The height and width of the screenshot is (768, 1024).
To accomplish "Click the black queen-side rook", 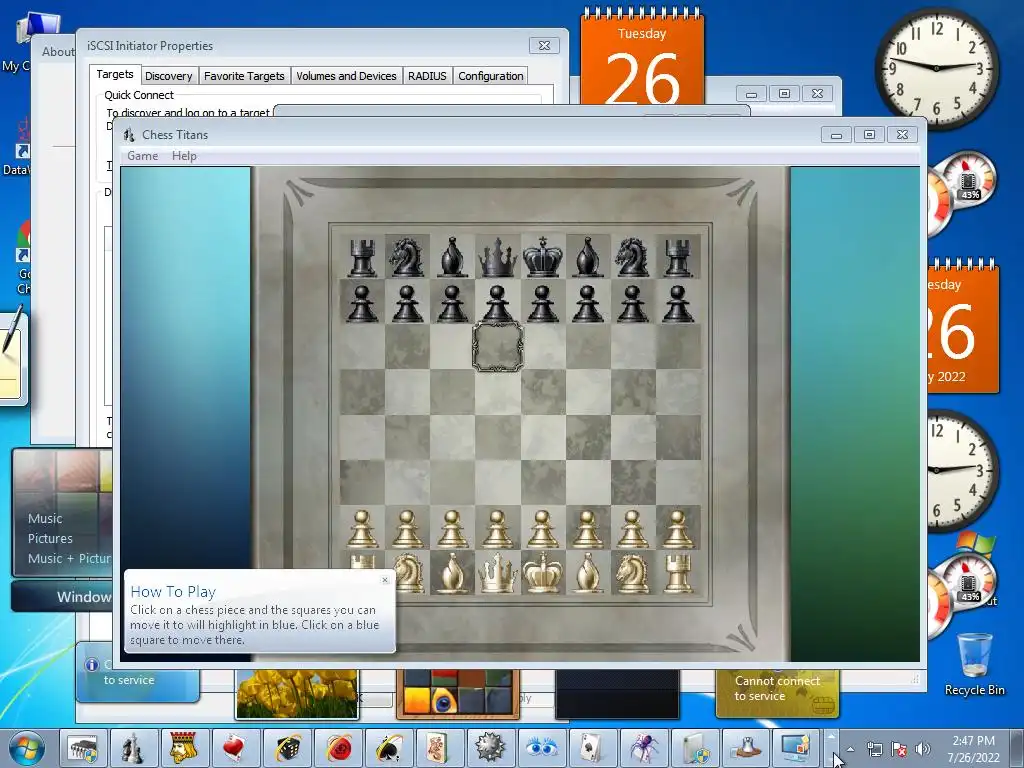I will 362,257.
